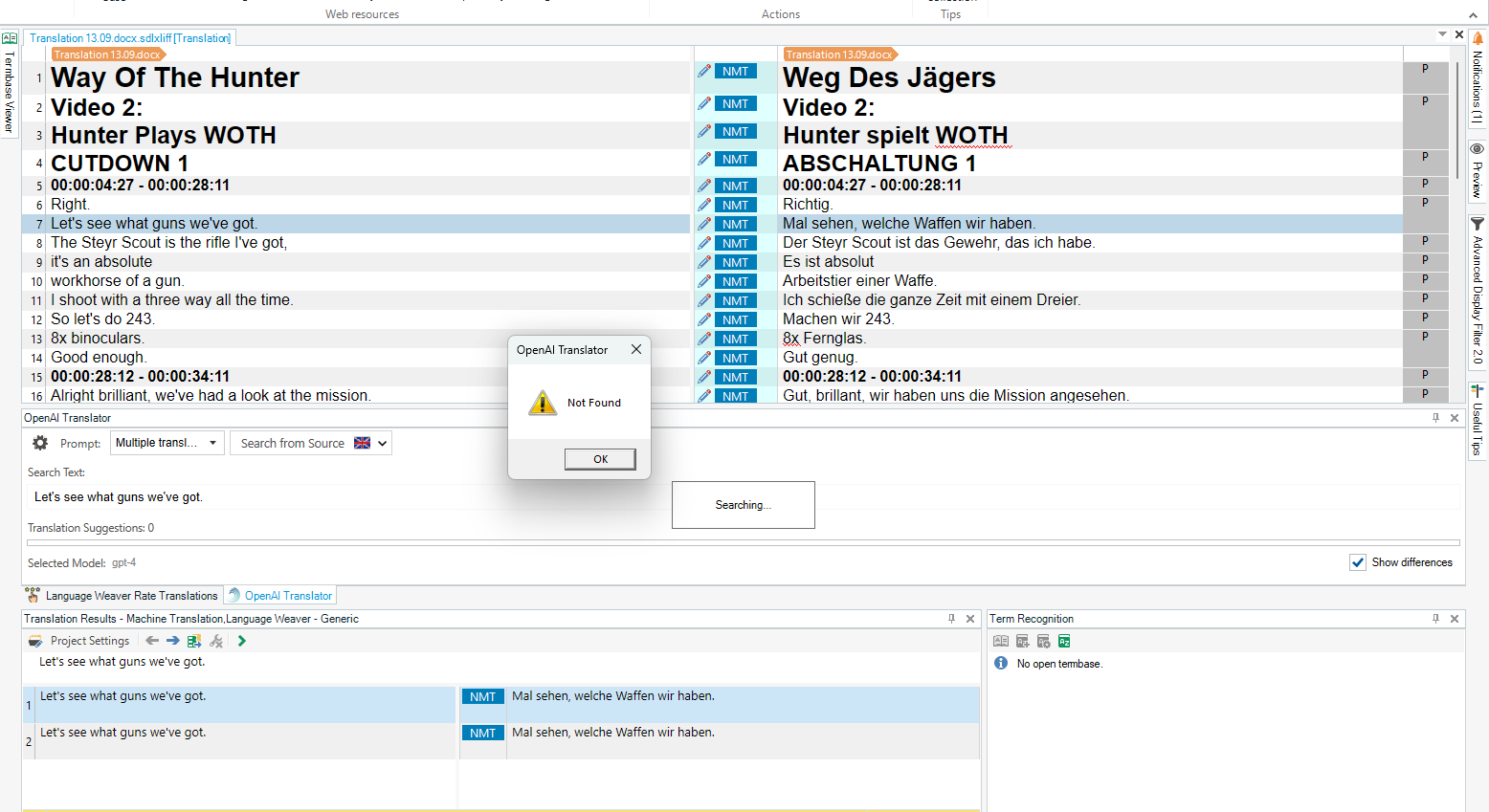
Task: Open Notifications side panel bell
Action: (x=1478, y=39)
